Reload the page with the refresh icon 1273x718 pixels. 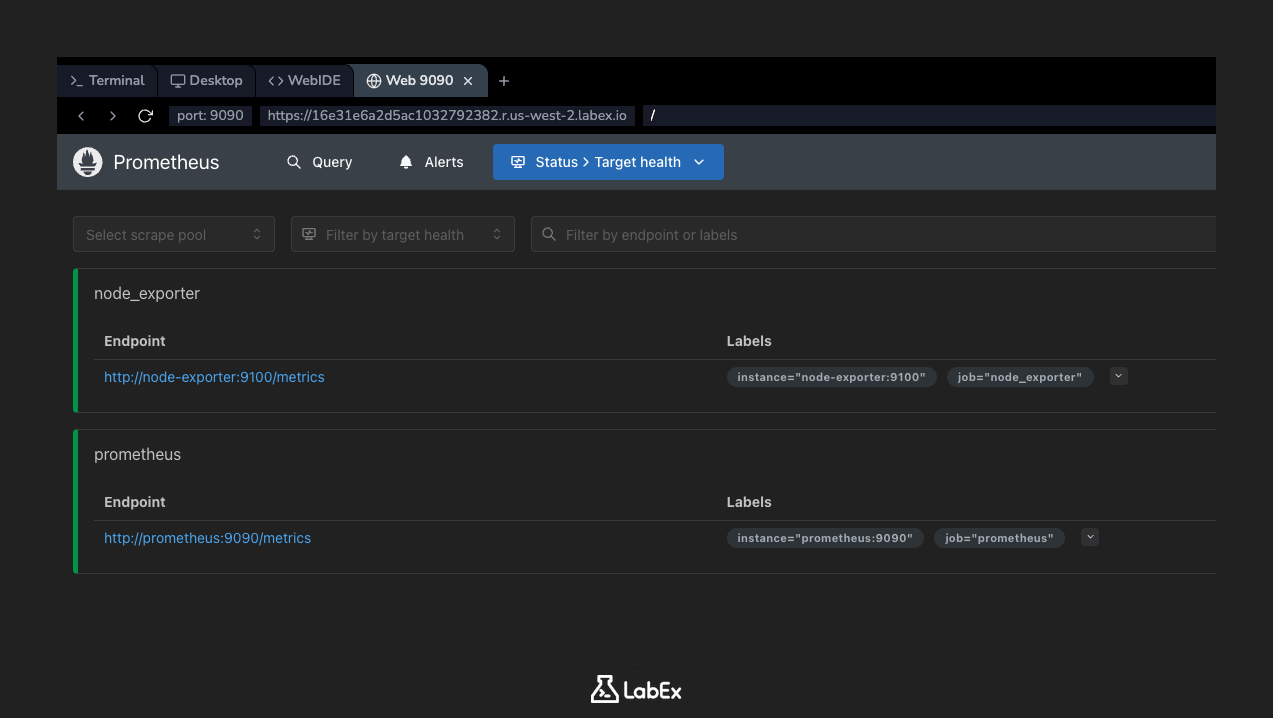(145, 115)
